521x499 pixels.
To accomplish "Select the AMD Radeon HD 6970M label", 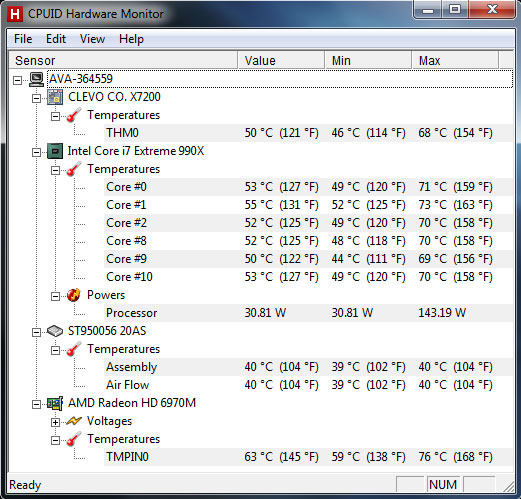I will [x=132, y=403].
